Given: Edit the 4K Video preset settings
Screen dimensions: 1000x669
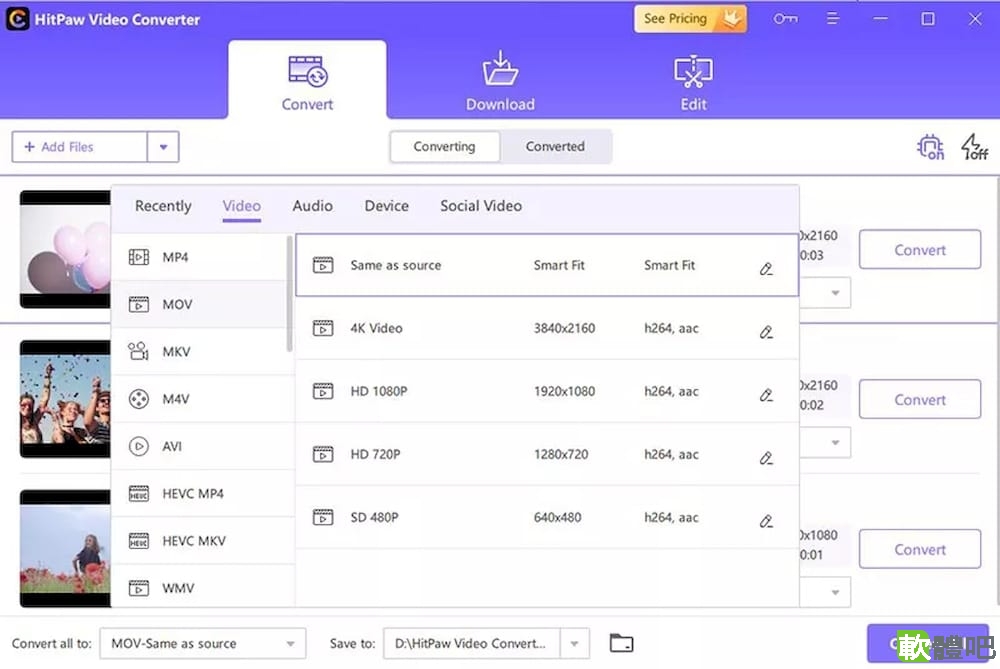Looking at the screenshot, I should tap(766, 332).
